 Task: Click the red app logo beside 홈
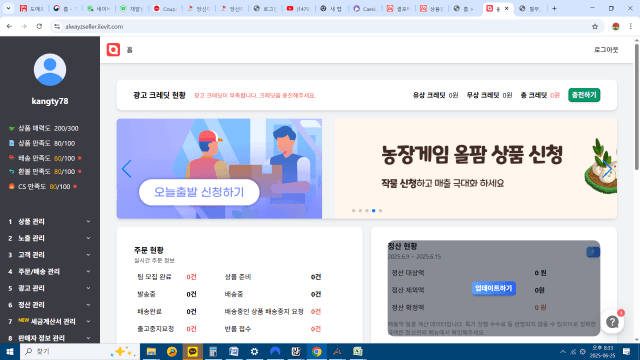(x=113, y=50)
